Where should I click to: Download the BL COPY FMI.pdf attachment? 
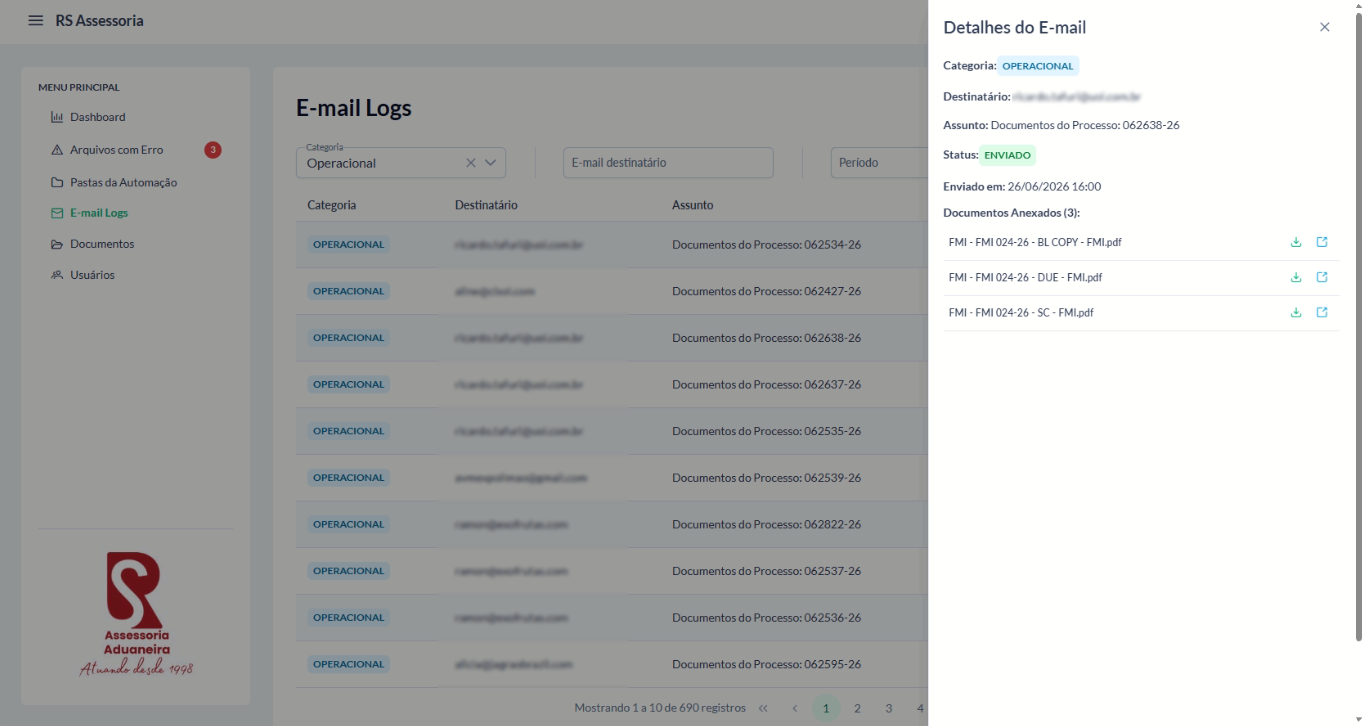pos(1296,242)
